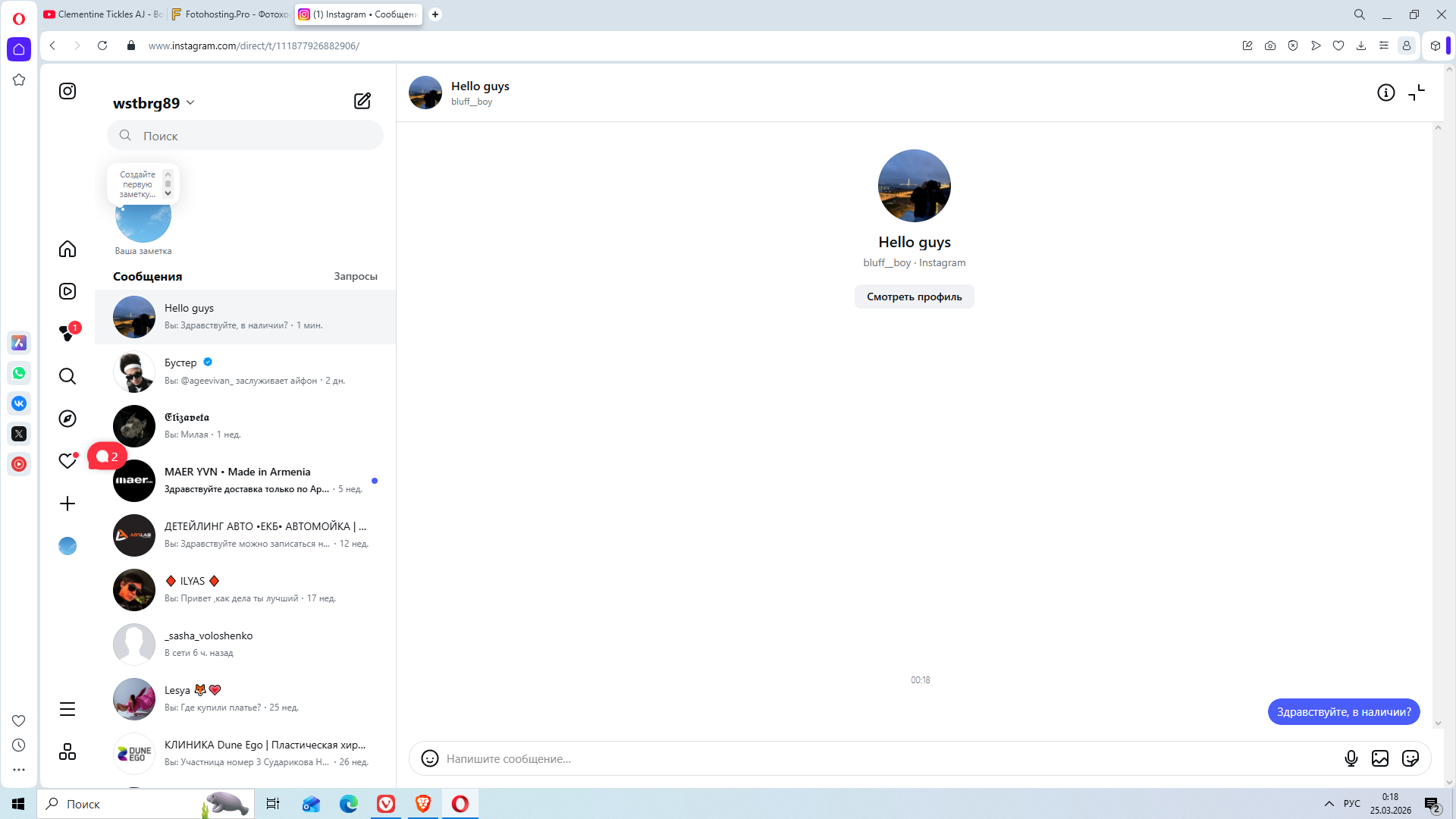
Task: Click the voice message microphone icon
Action: click(1351, 758)
